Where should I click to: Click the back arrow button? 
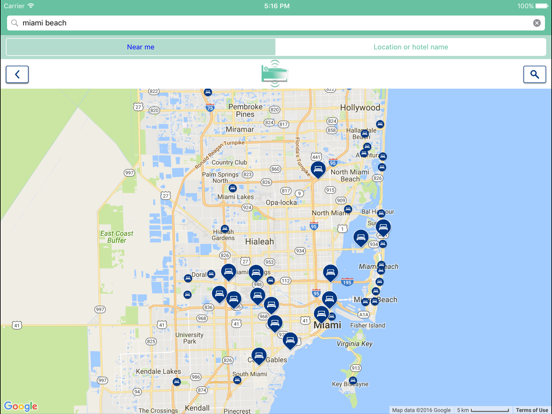(x=17, y=75)
